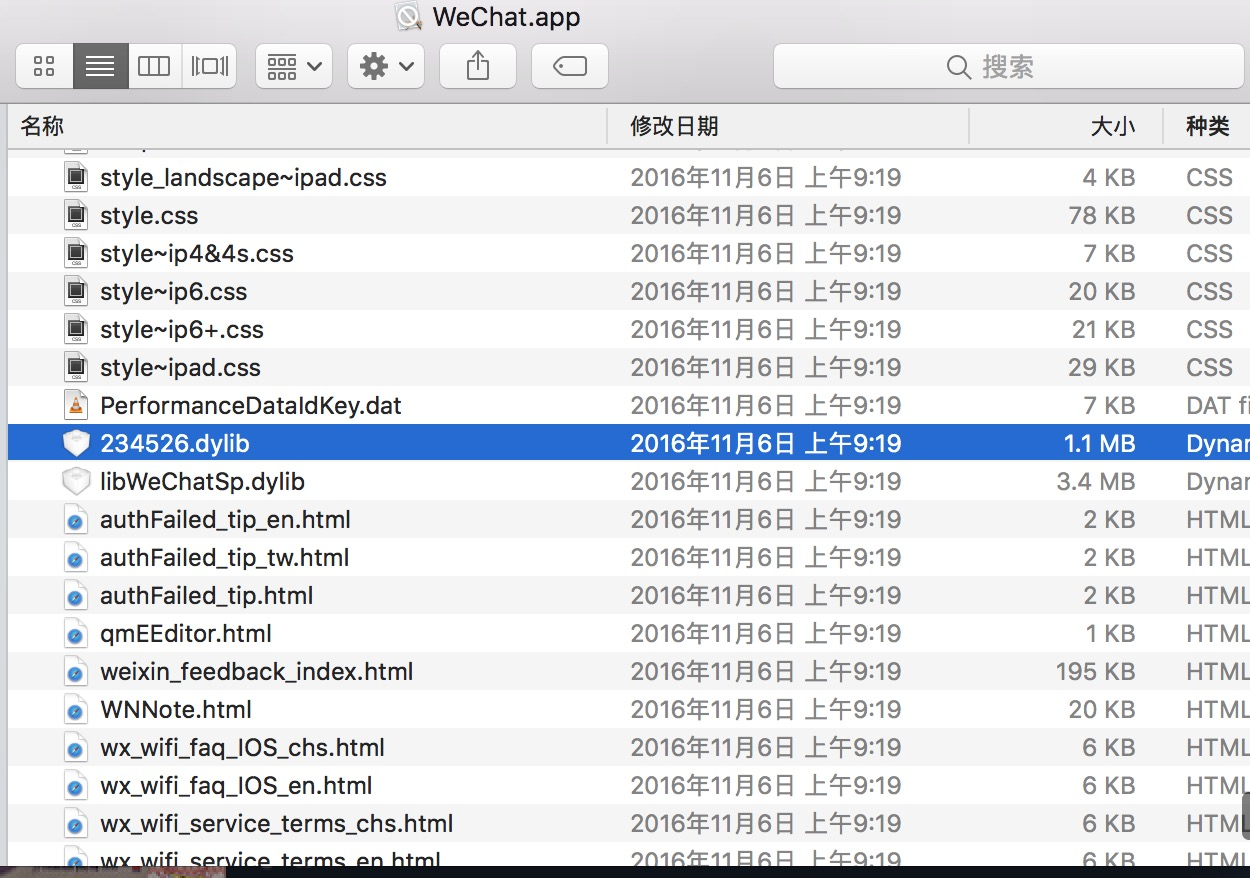Viewport: 1250px width, 878px height.
Task: Click the 3.4 MB size of libWeChatSp.dylib
Action: pos(1096,482)
